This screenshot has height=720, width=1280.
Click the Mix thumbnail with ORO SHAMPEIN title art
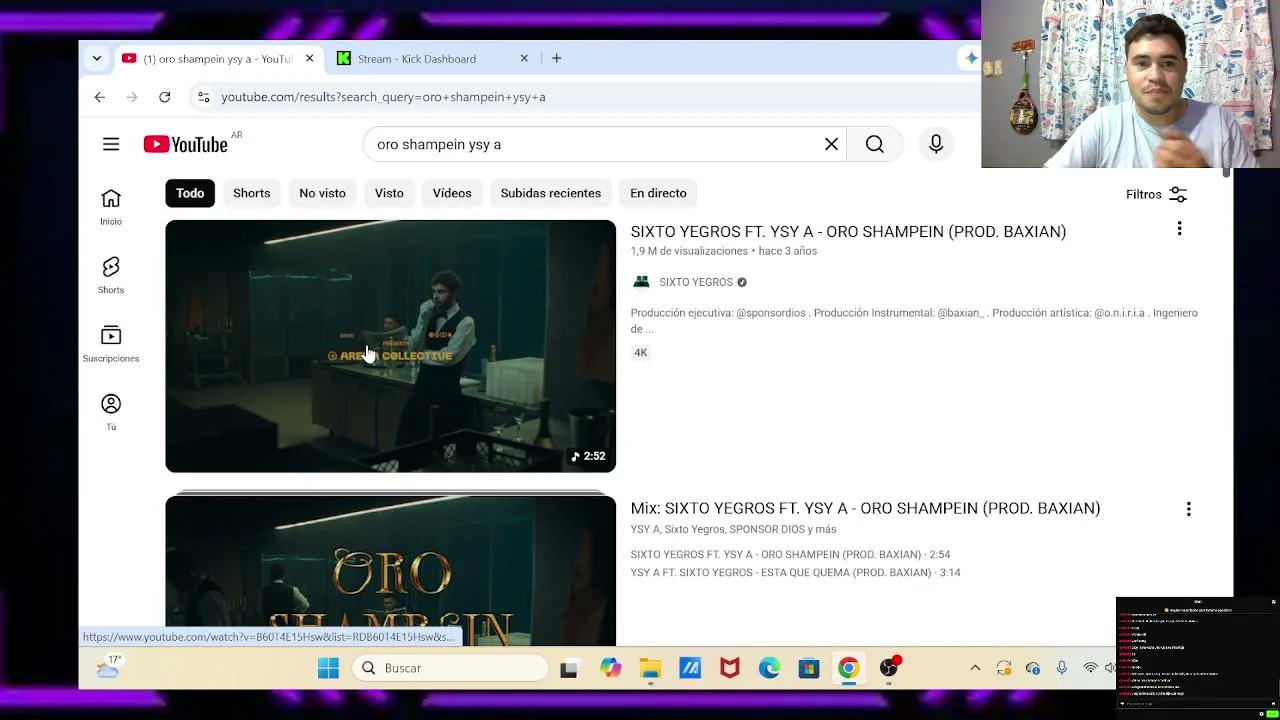tap(390, 570)
